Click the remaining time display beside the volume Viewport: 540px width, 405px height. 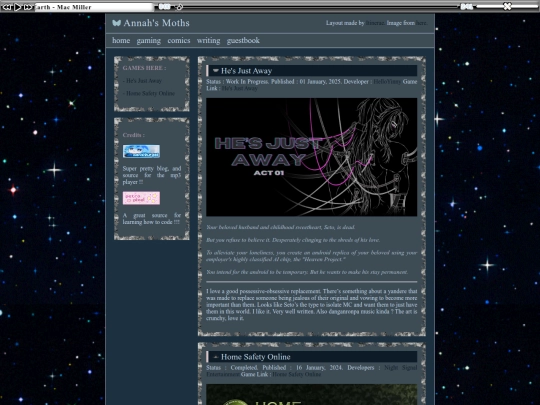[466, 7]
